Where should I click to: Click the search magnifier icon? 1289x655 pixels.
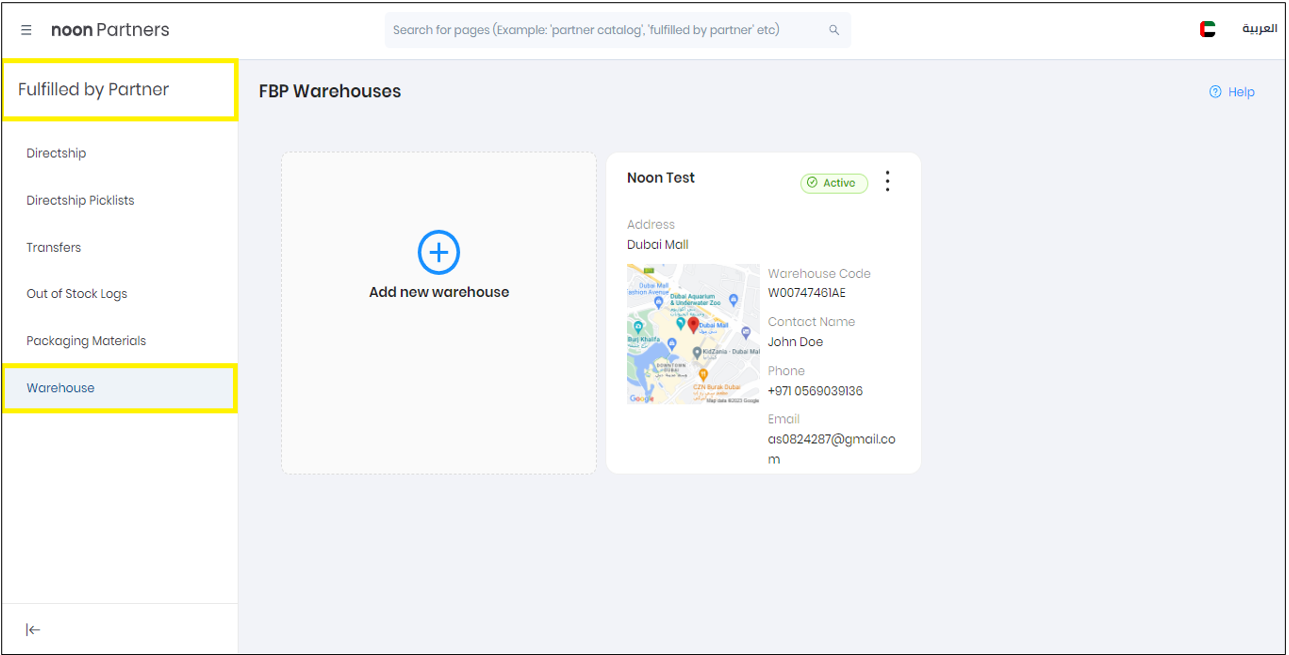click(x=834, y=30)
